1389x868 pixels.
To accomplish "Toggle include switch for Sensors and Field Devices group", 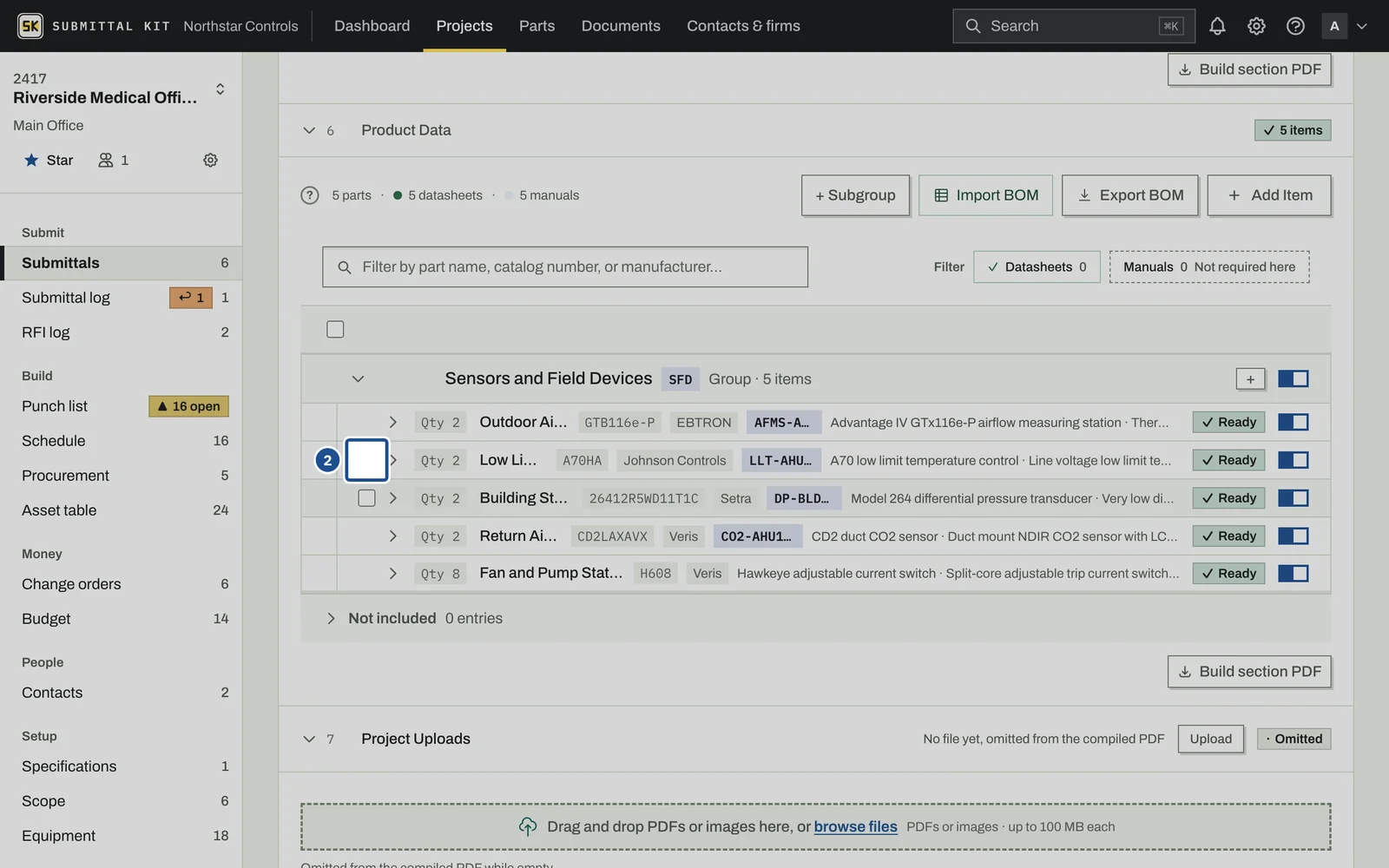I will tap(1293, 378).
